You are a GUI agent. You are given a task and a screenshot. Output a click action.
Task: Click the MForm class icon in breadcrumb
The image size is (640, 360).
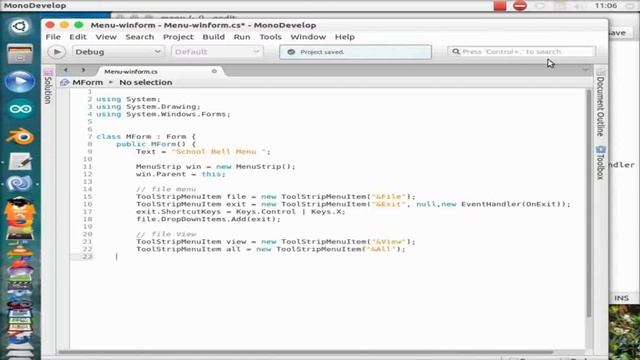click(x=64, y=82)
